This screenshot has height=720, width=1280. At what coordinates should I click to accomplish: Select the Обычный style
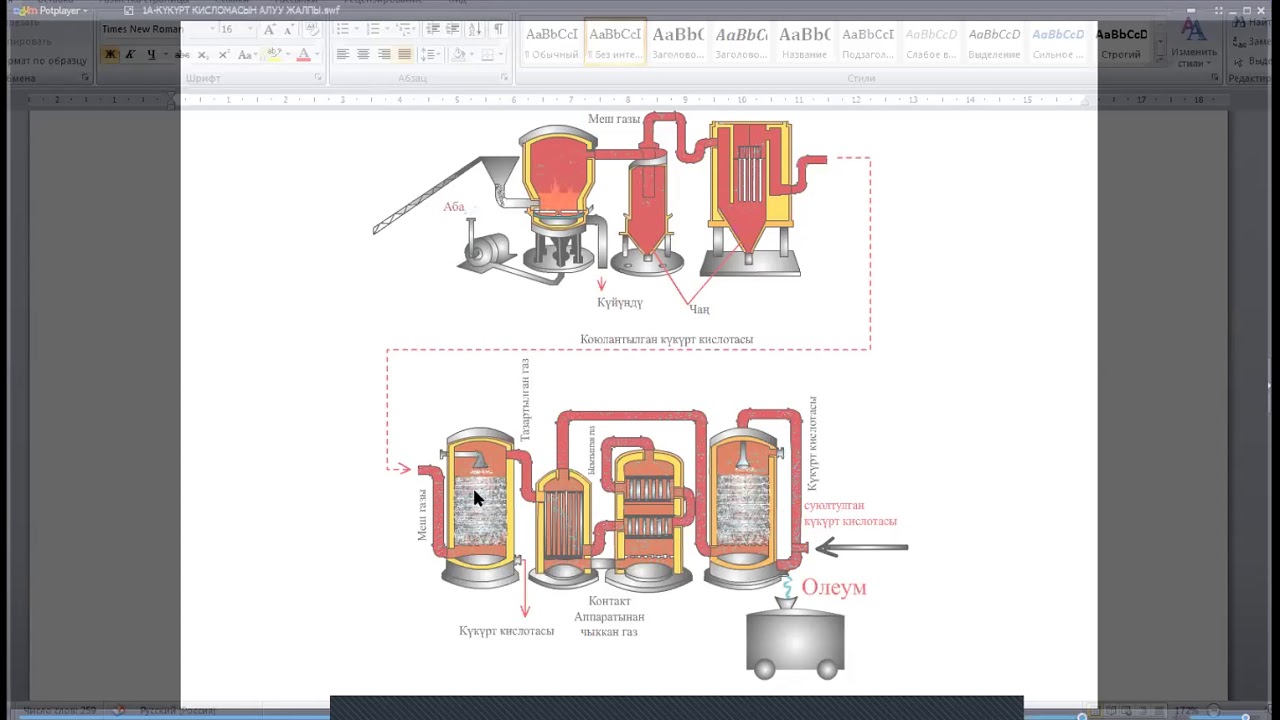(x=551, y=43)
